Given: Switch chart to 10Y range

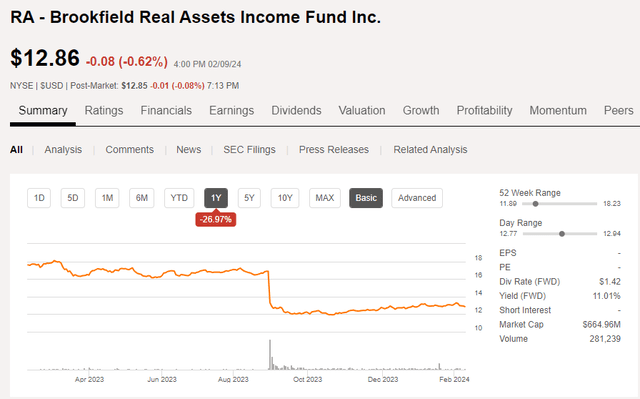Looking at the screenshot, I should (285, 198).
